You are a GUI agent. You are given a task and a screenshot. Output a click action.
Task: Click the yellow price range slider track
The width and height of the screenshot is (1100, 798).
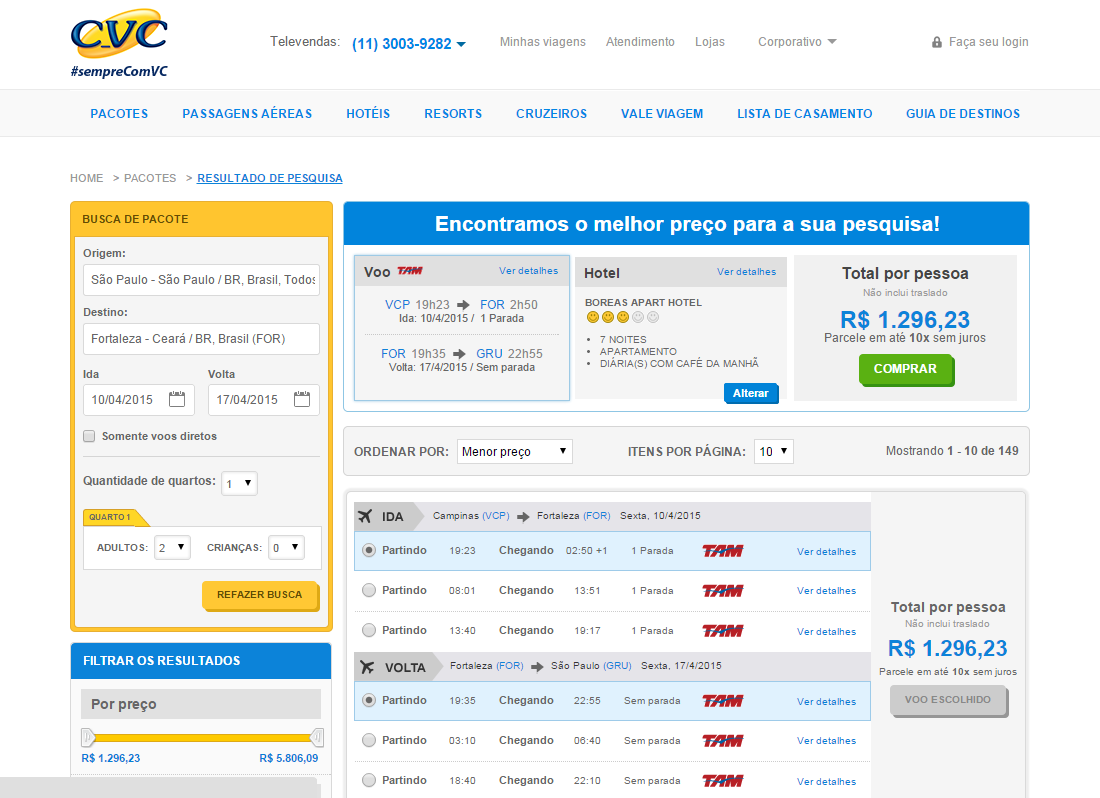202,738
